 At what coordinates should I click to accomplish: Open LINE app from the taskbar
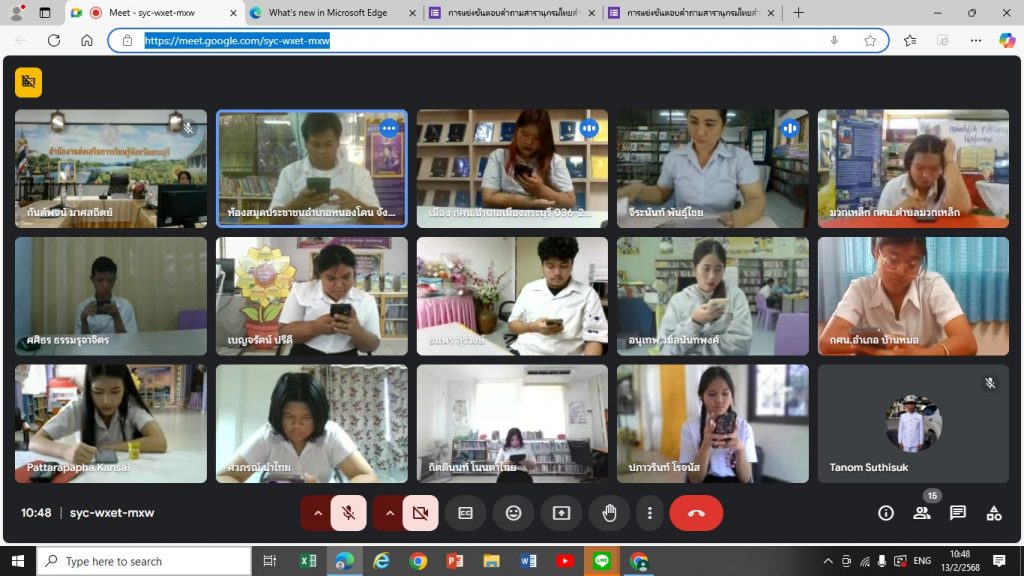[x=601, y=561]
